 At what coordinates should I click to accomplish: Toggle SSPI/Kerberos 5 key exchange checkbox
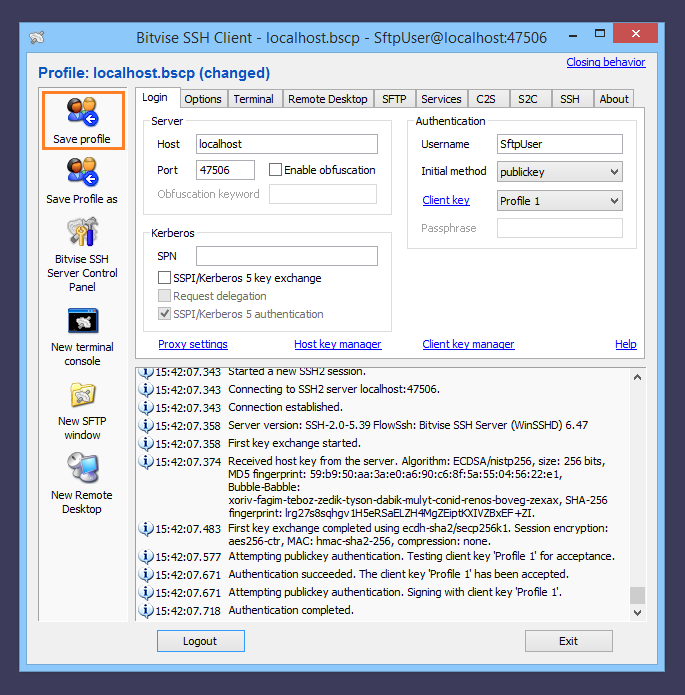tap(164, 278)
